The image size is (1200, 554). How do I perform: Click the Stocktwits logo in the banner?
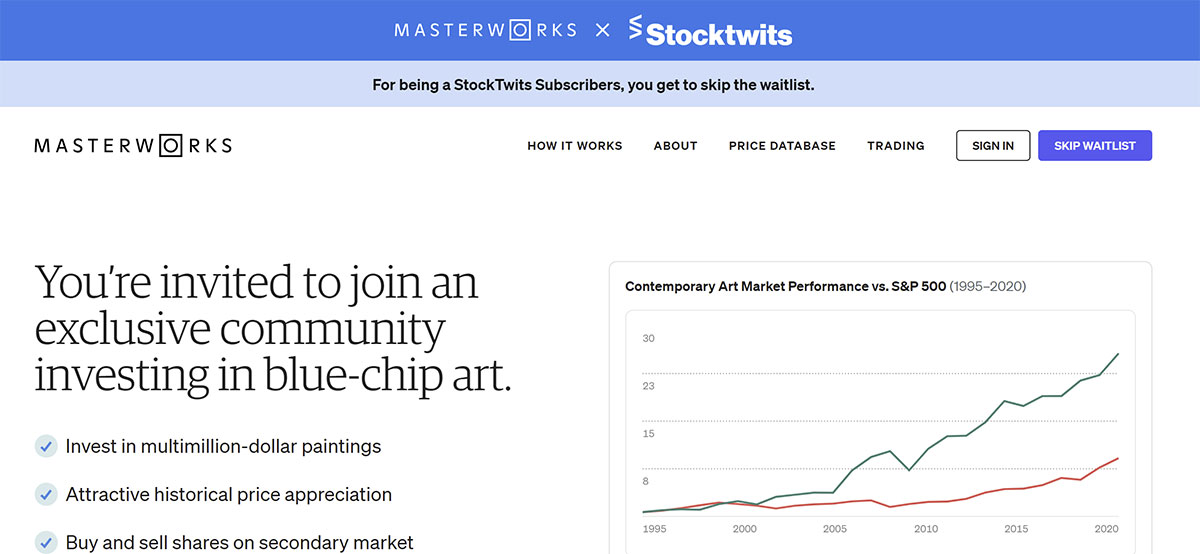tap(710, 31)
